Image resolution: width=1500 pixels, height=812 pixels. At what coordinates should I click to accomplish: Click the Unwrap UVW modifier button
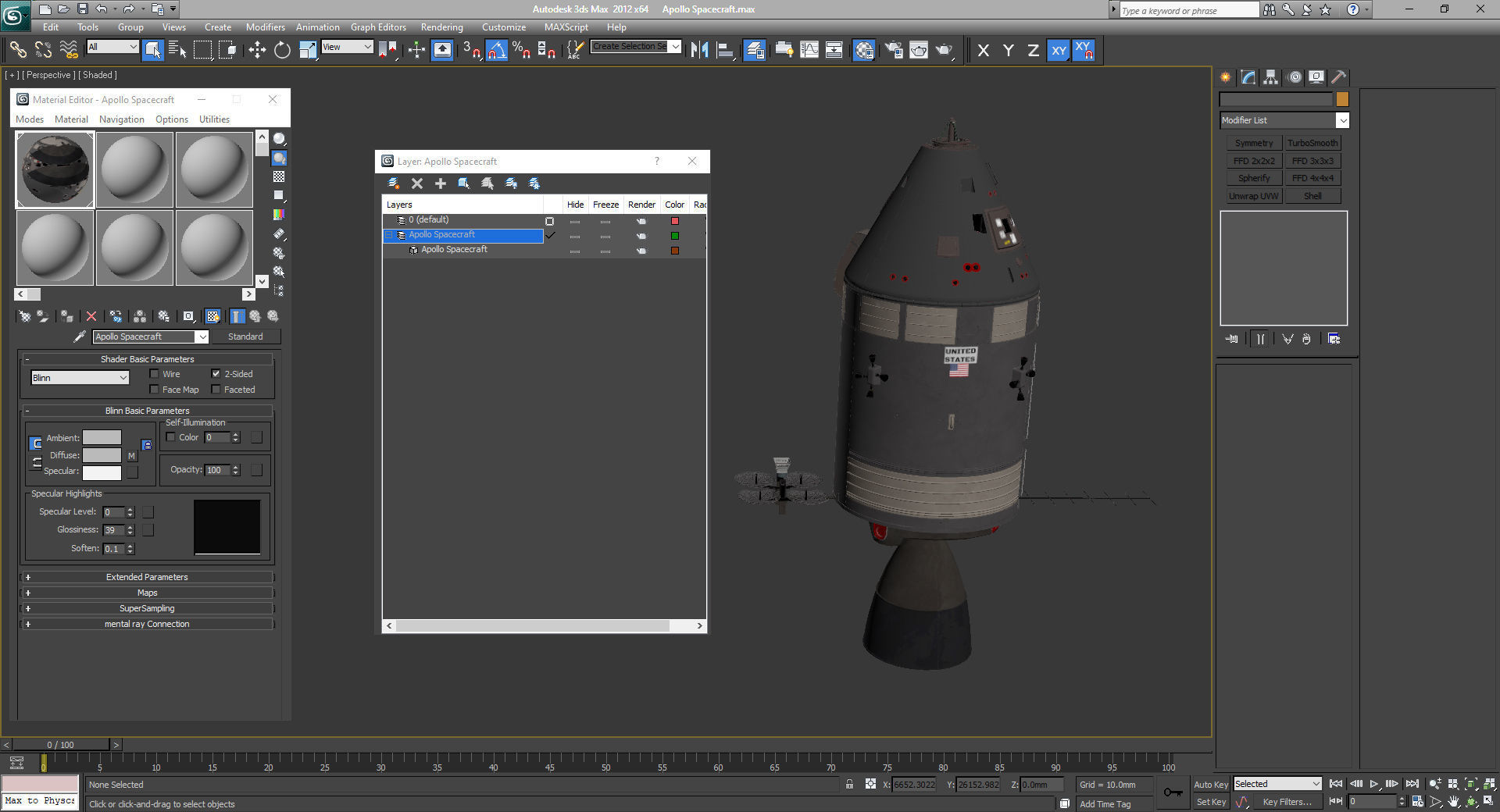point(1253,196)
